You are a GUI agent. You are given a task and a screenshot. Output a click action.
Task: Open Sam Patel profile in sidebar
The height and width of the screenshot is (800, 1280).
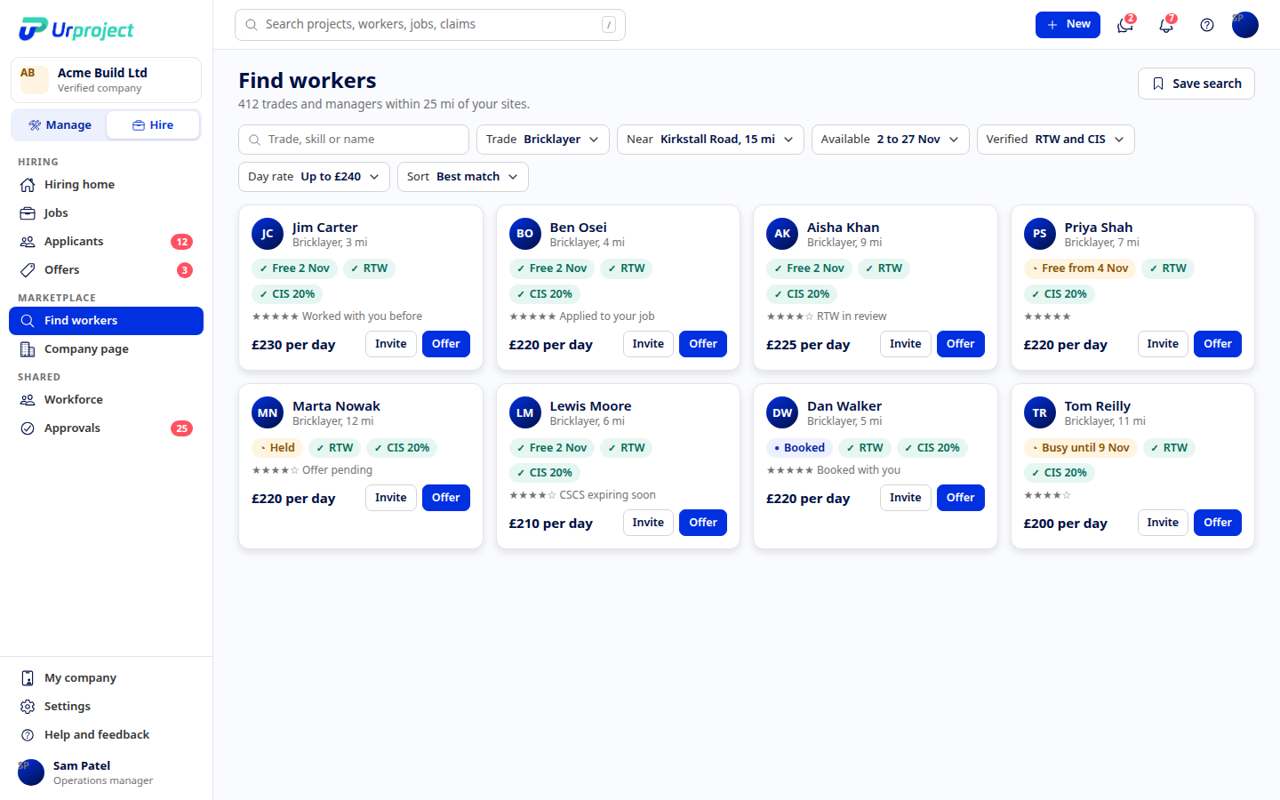pos(106,773)
